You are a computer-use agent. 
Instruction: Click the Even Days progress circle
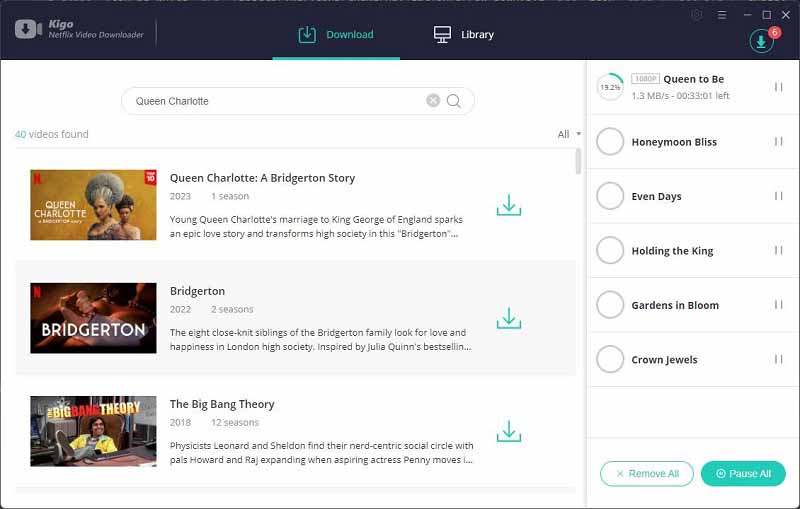pyautogui.click(x=610, y=196)
